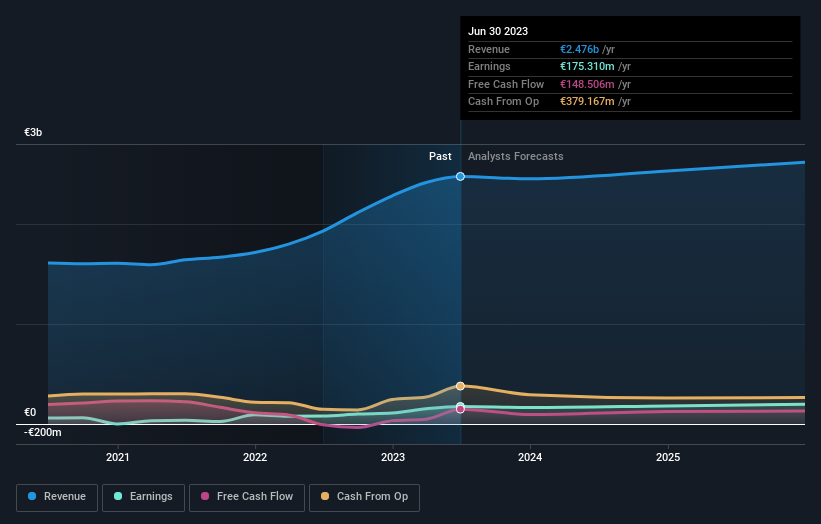Click the Cash From Op orange data point marker
The image size is (821, 524).
coord(460,386)
